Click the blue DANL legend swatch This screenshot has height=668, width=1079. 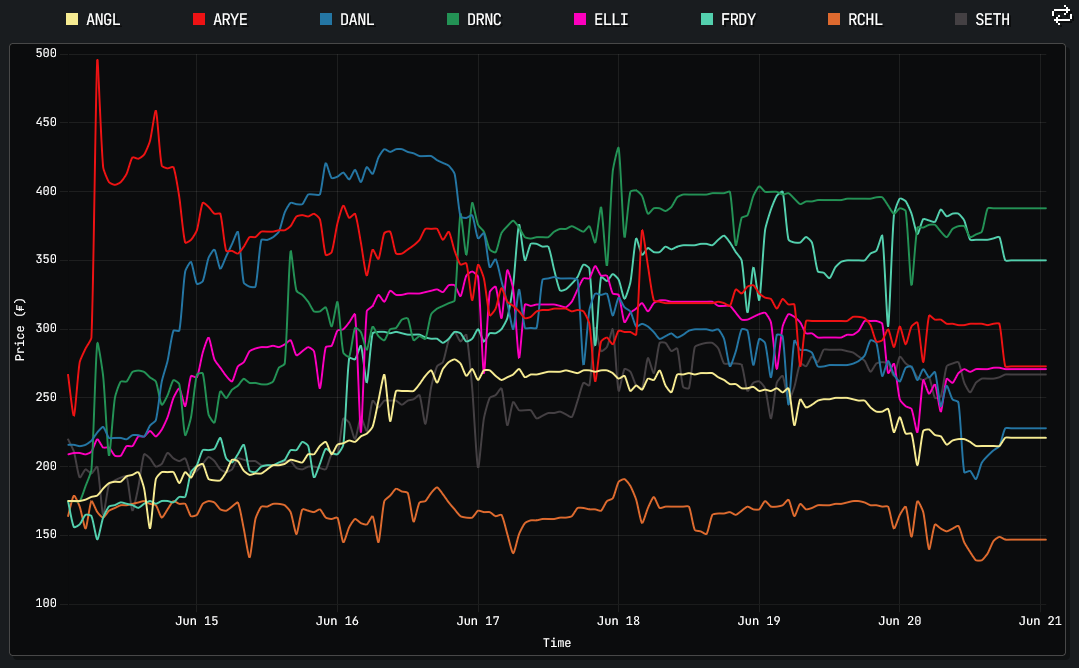coord(326,19)
